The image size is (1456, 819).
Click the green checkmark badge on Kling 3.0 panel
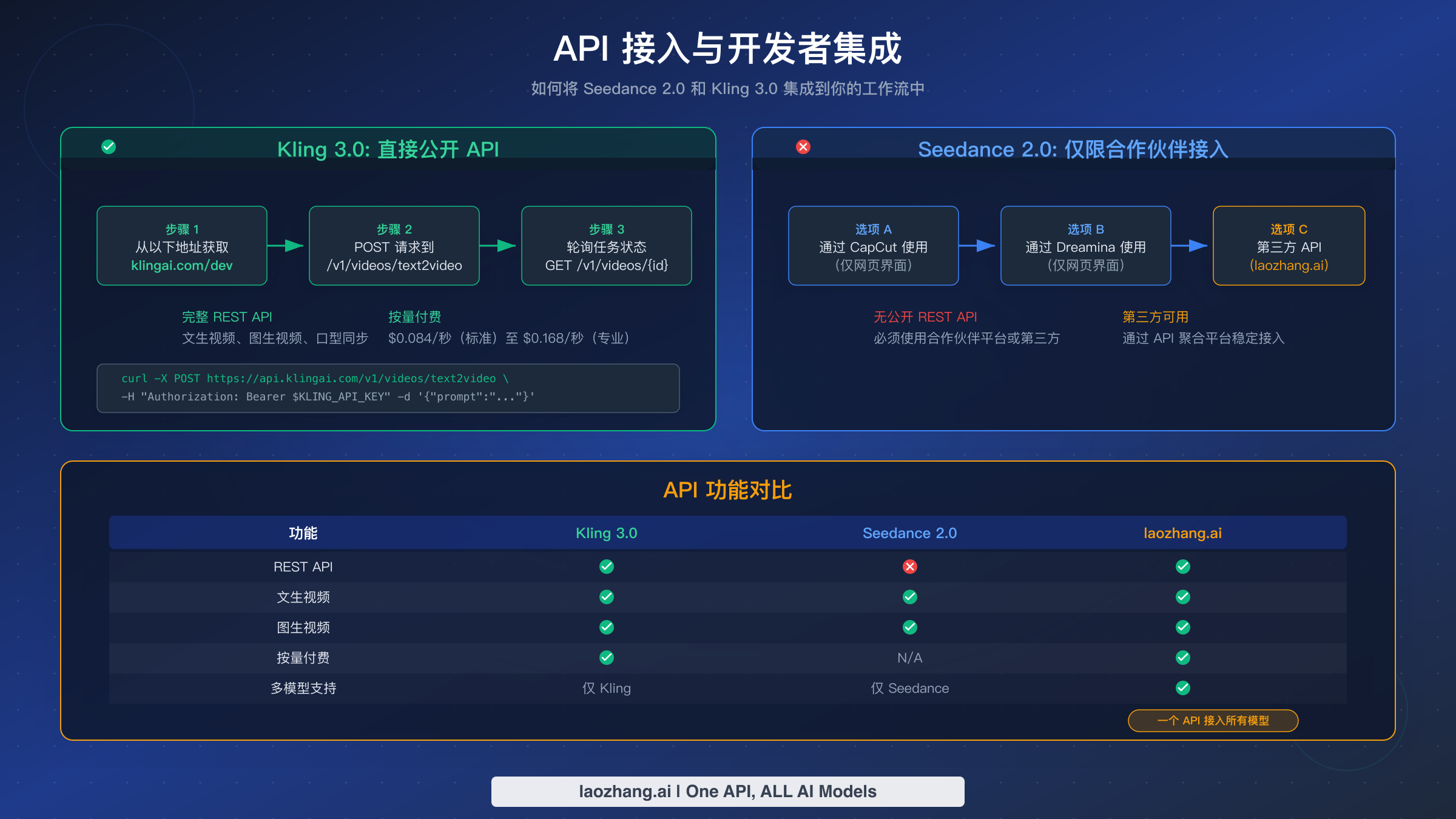108,146
